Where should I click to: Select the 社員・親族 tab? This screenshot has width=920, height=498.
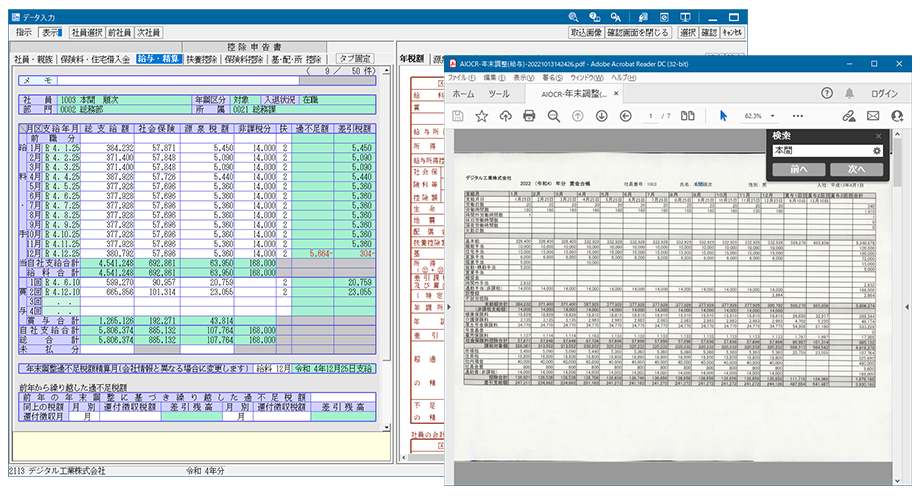tap(33, 59)
